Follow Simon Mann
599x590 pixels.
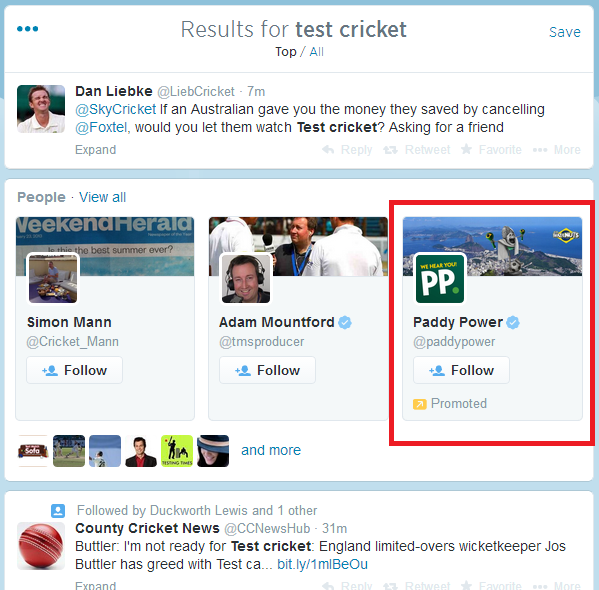(74, 370)
